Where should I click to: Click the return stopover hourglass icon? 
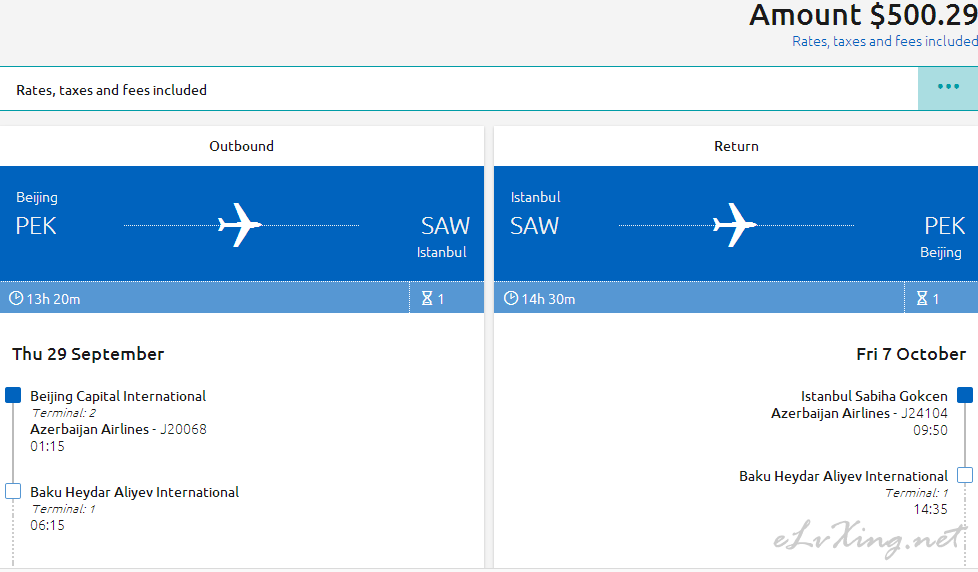pyautogui.click(x=922, y=298)
